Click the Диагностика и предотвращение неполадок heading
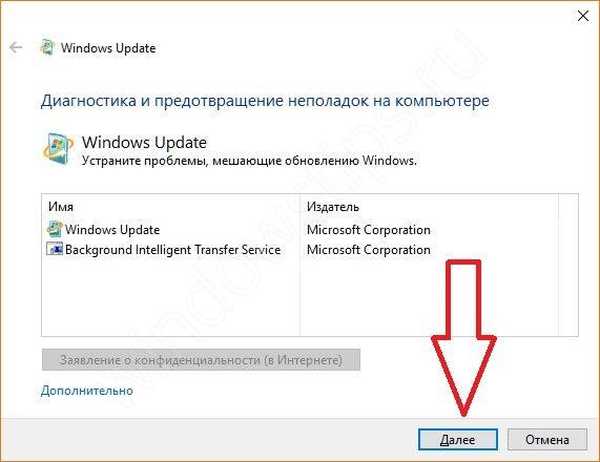The height and width of the screenshot is (462, 600). point(265,101)
